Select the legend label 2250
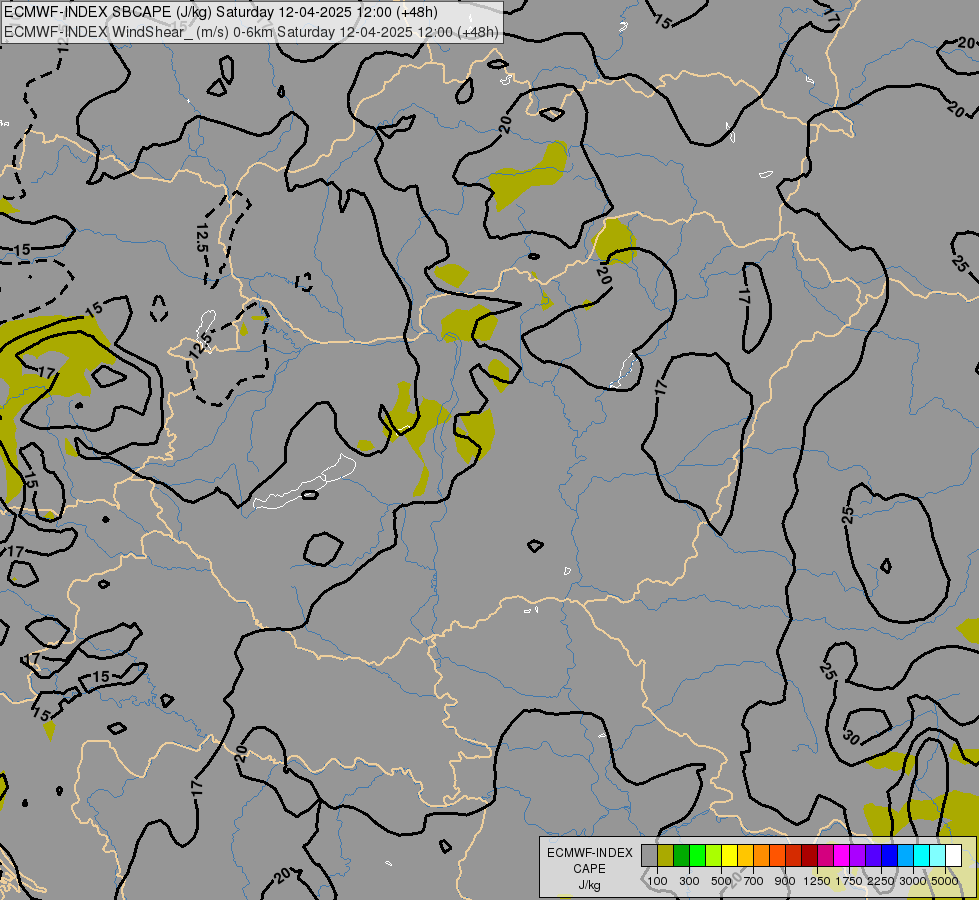Image resolution: width=979 pixels, height=900 pixels. click(x=881, y=881)
